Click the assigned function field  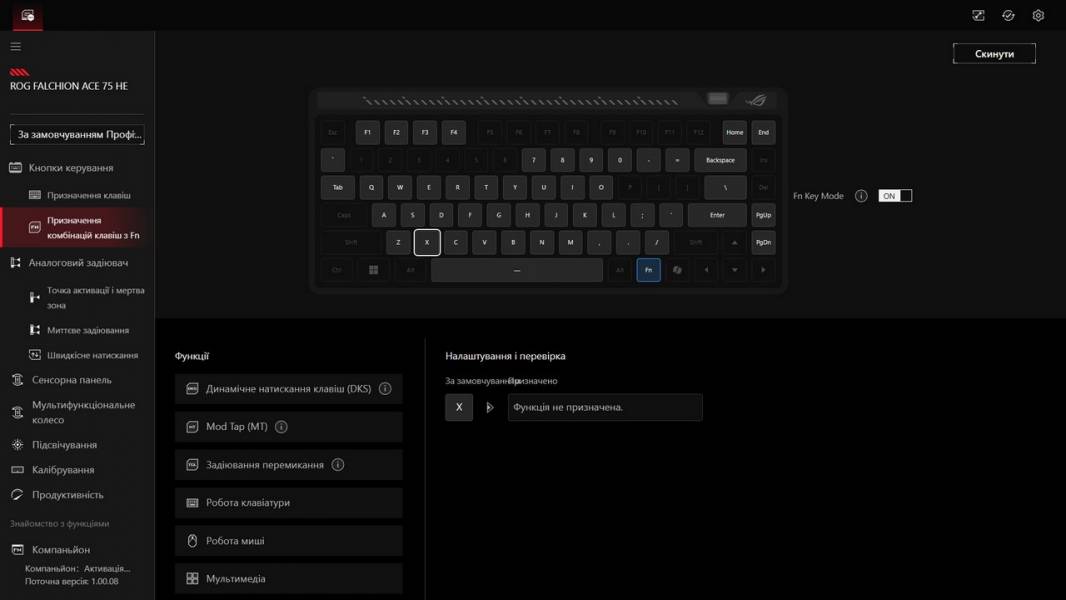[604, 407]
